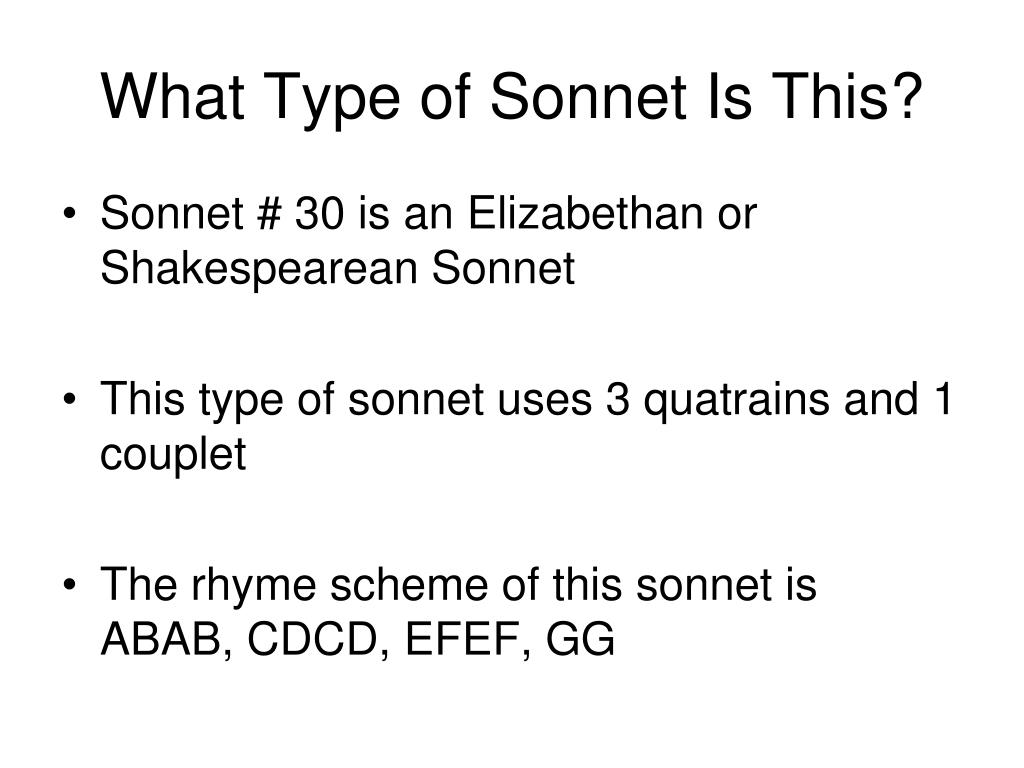Click the word 'What' in the title

[x=173, y=97]
